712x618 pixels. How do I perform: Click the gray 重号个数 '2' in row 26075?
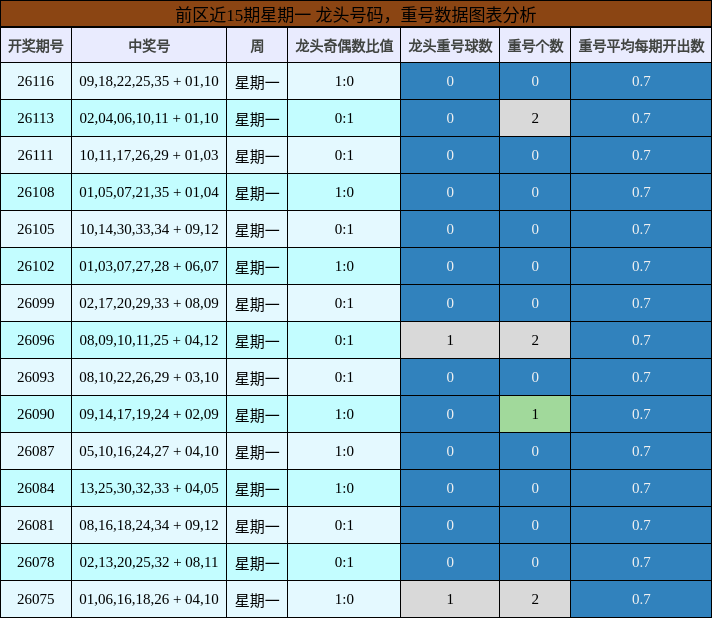click(x=535, y=599)
